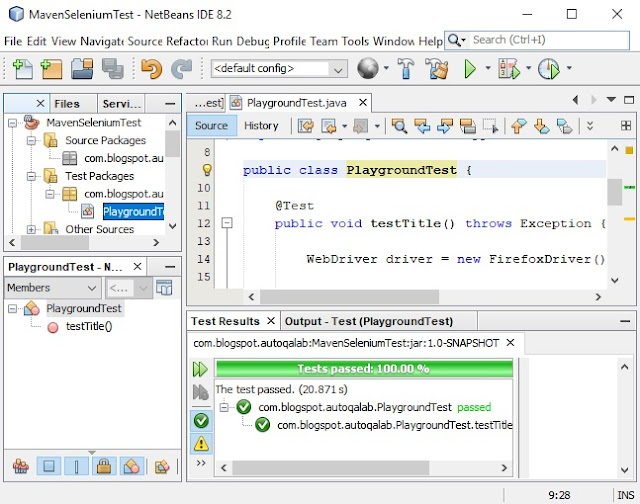Collapse MavenSeleniumTest project node

point(13,122)
